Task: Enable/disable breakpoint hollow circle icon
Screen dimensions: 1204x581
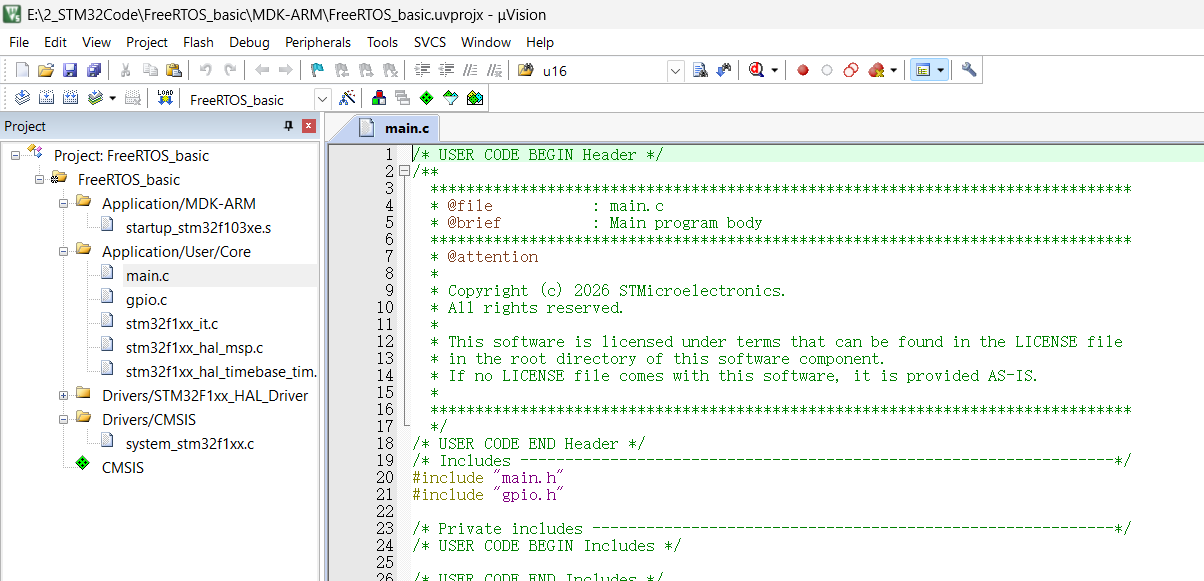Action: pos(827,70)
